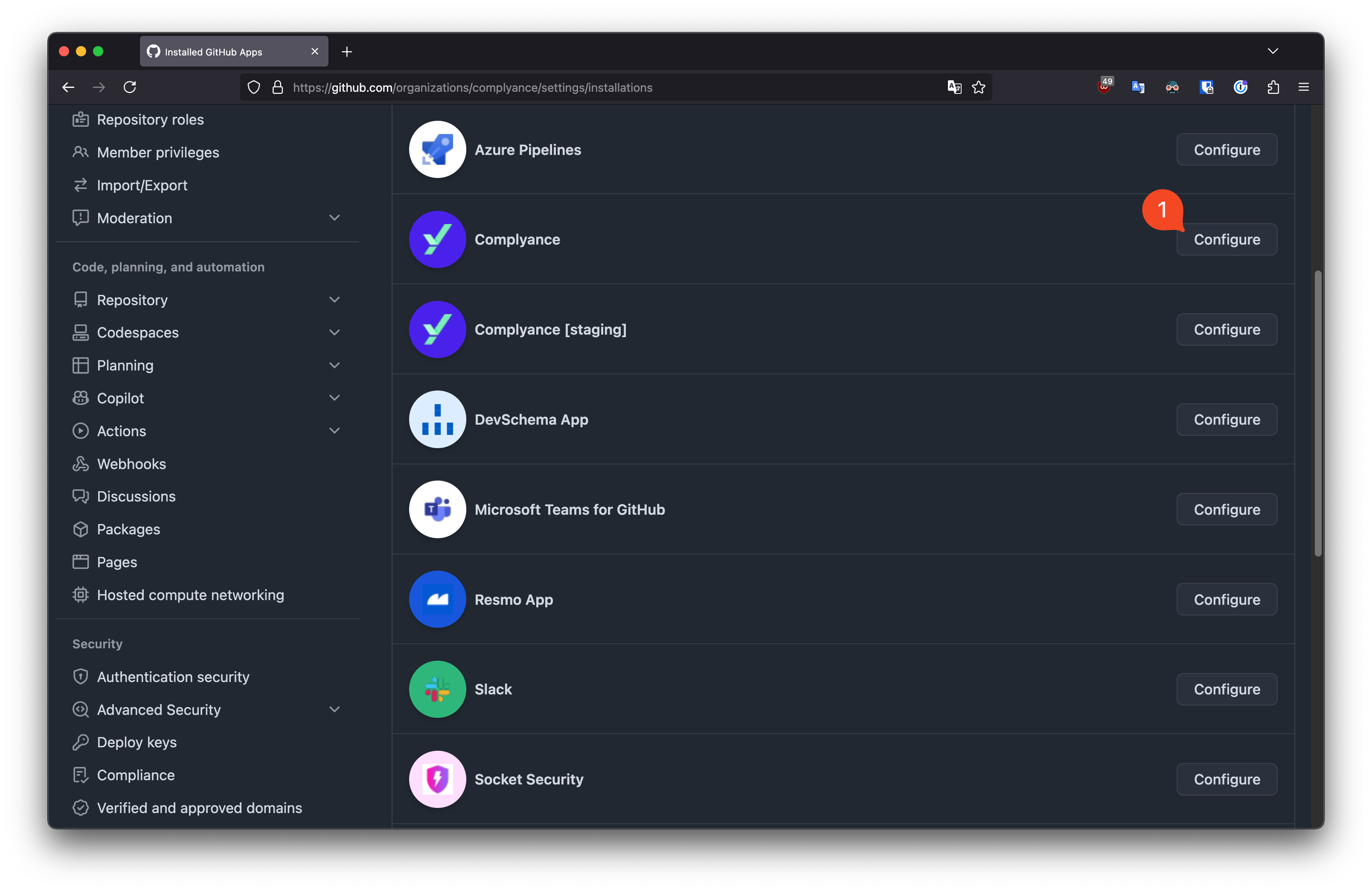Bookmark this page with the star icon

click(x=978, y=87)
